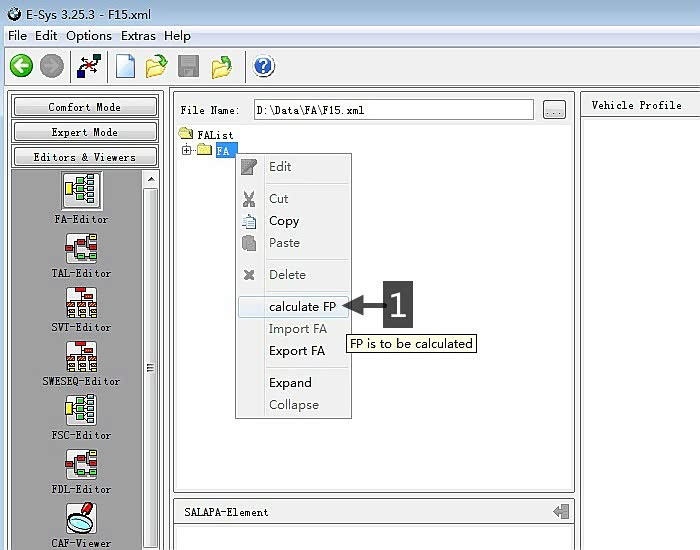Image resolution: width=700 pixels, height=550 pixels.
Task: Open the TAL-Editor
Action: (80, 248)
